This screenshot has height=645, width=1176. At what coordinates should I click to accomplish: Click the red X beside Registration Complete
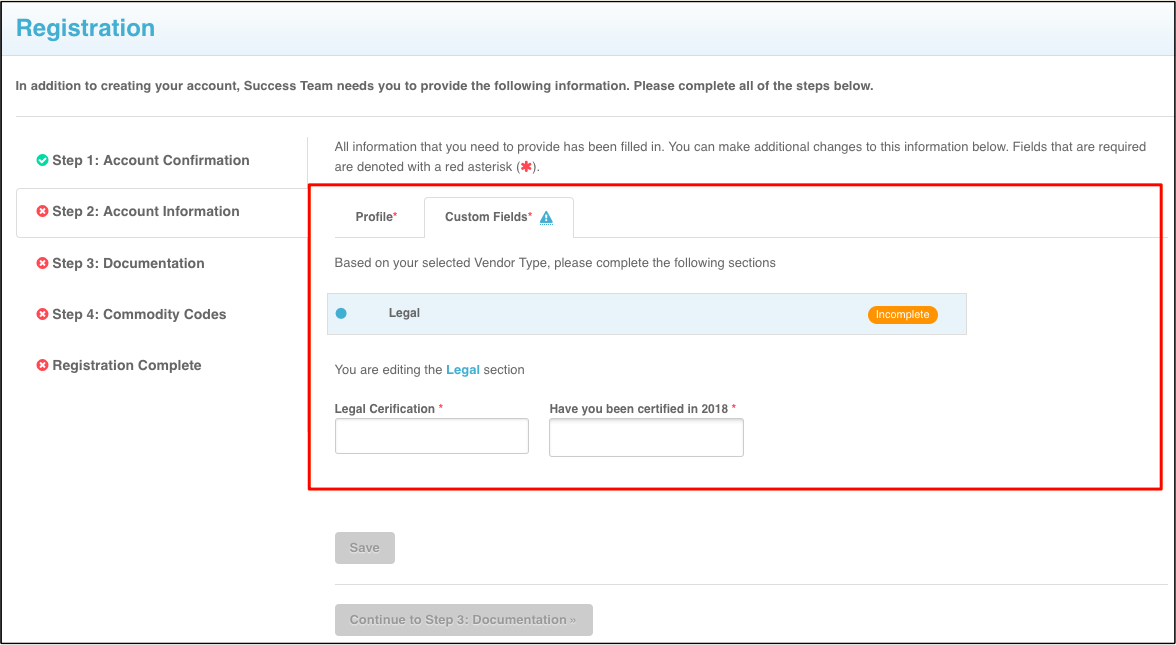tap(42, 365)
